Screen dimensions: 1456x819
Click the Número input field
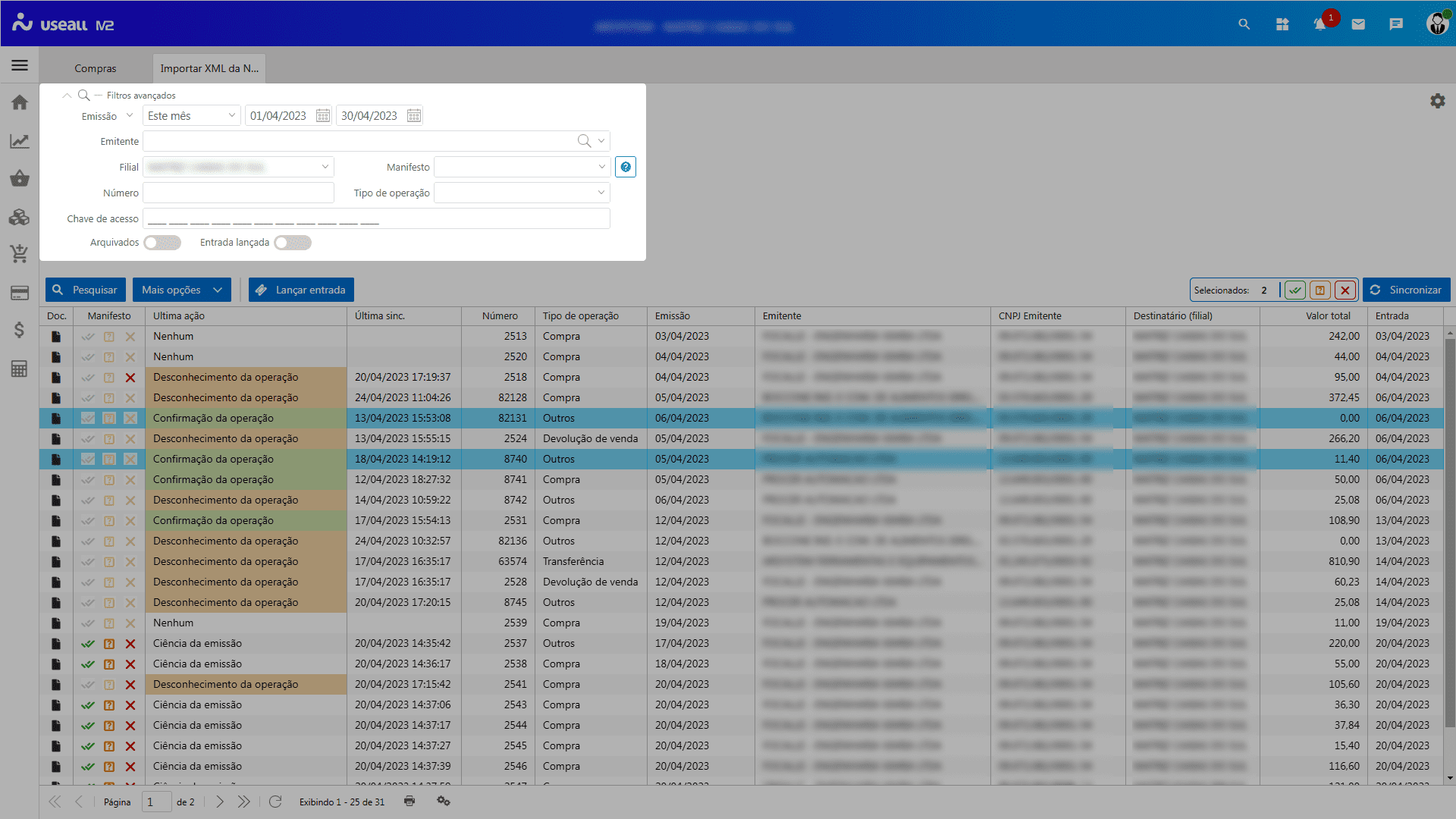pyautogui.click(x=238, y=193)
